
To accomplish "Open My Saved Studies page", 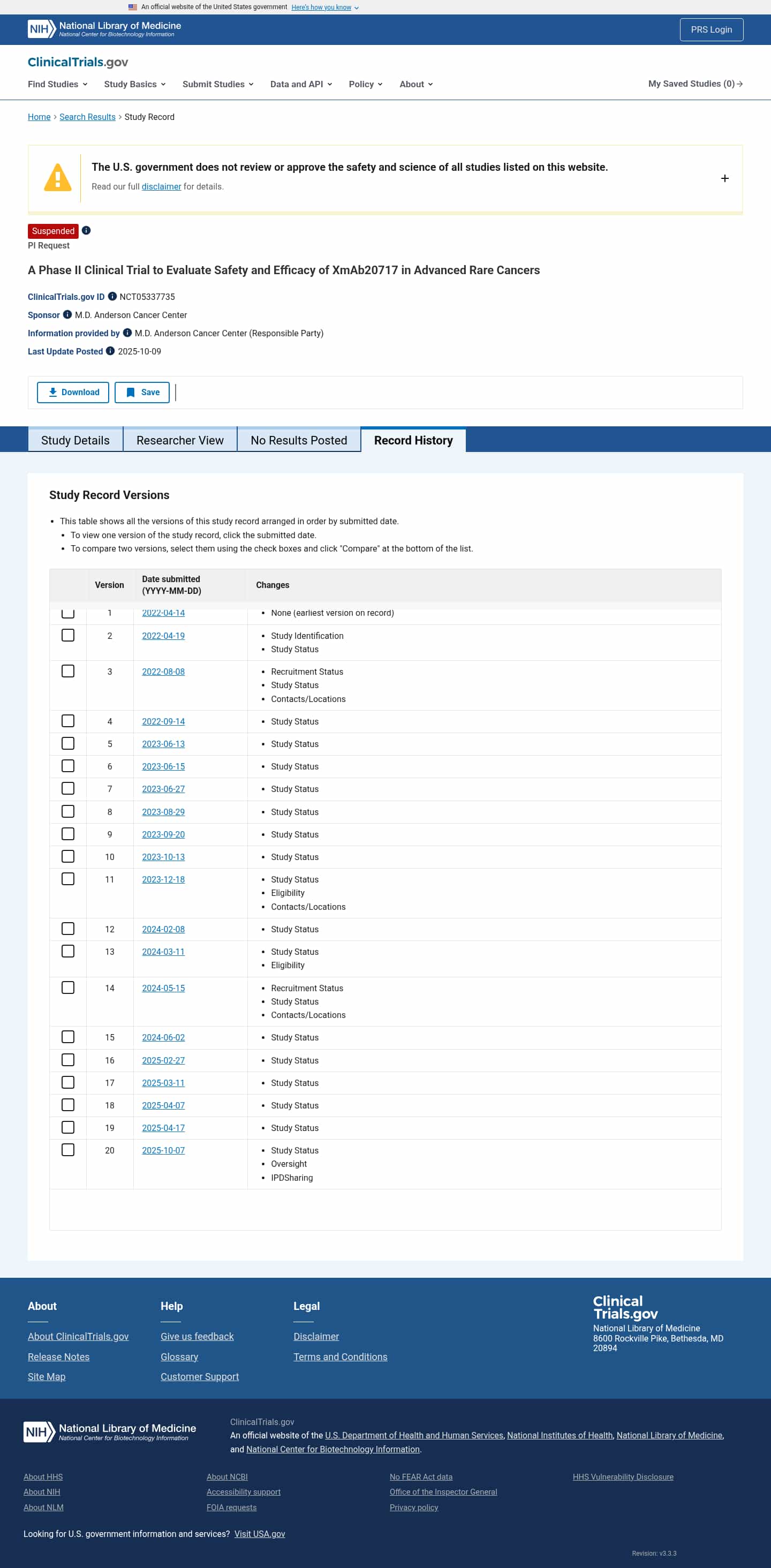I will (x=695, y=84).
